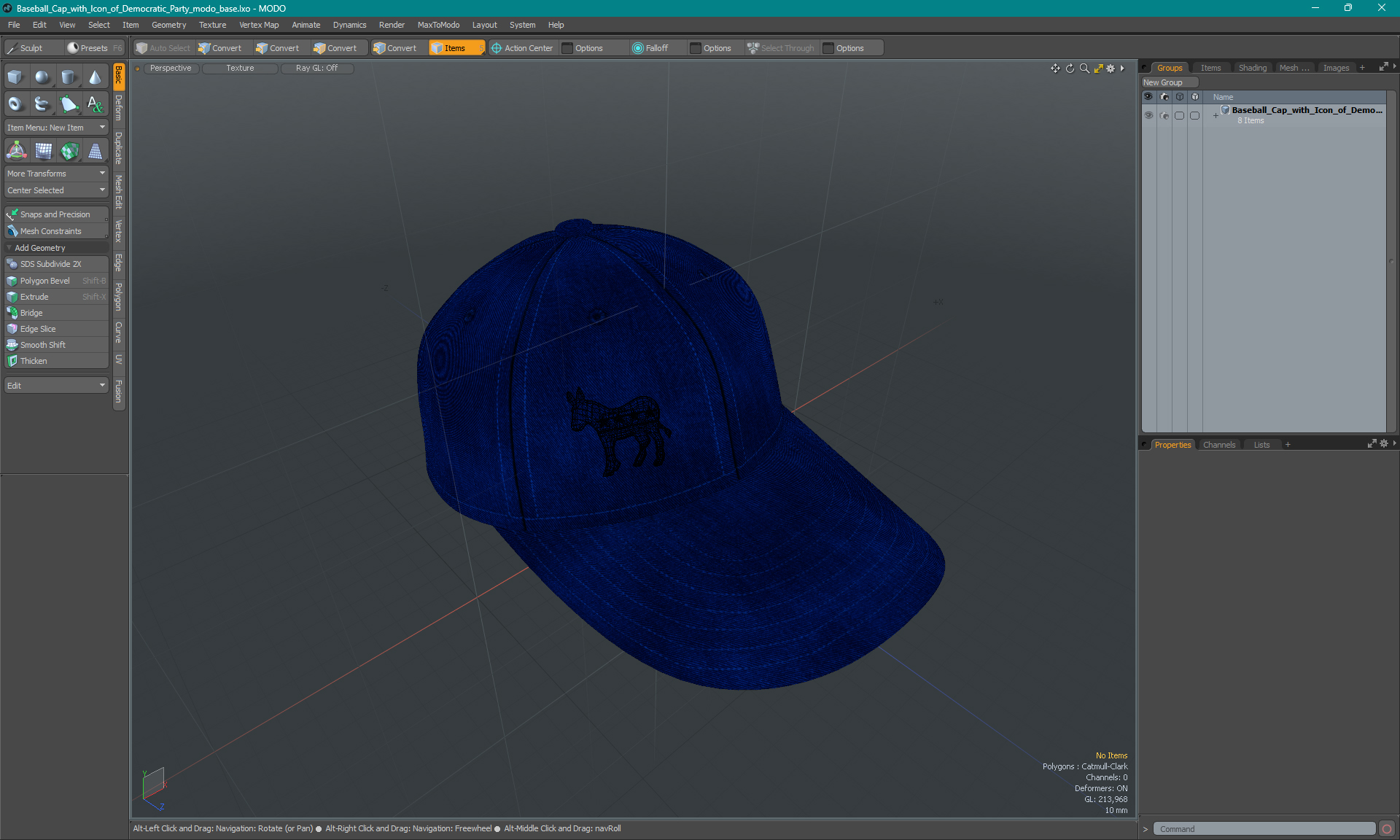The height and width of the screenshot is (840, 1400).
Task: Switch to the Shading tab
Action: click(x=1252, y=68)
